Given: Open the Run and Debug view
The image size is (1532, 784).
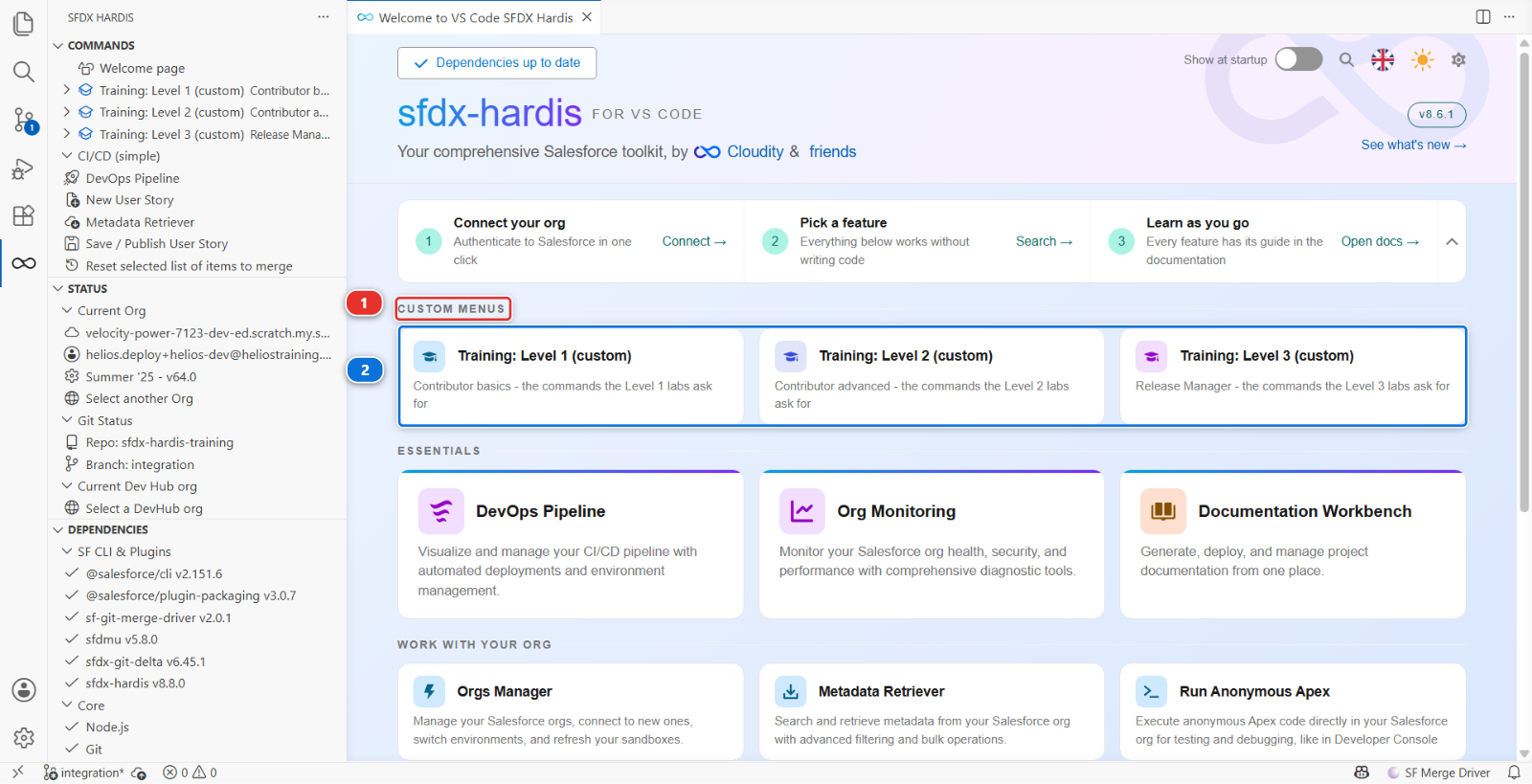Looking at the screenshot, I should point(24,169).
